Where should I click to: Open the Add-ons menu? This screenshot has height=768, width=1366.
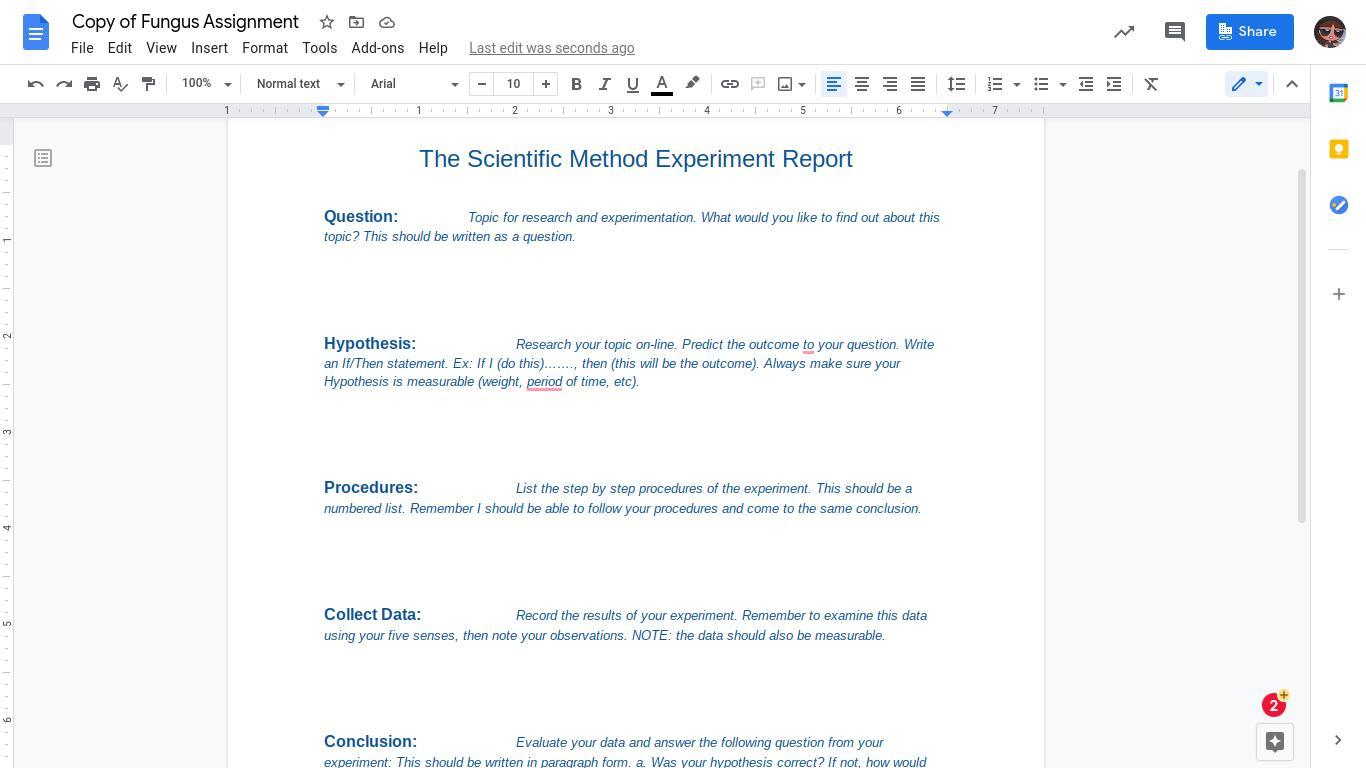pyautogui.click(x=378, y=48)
